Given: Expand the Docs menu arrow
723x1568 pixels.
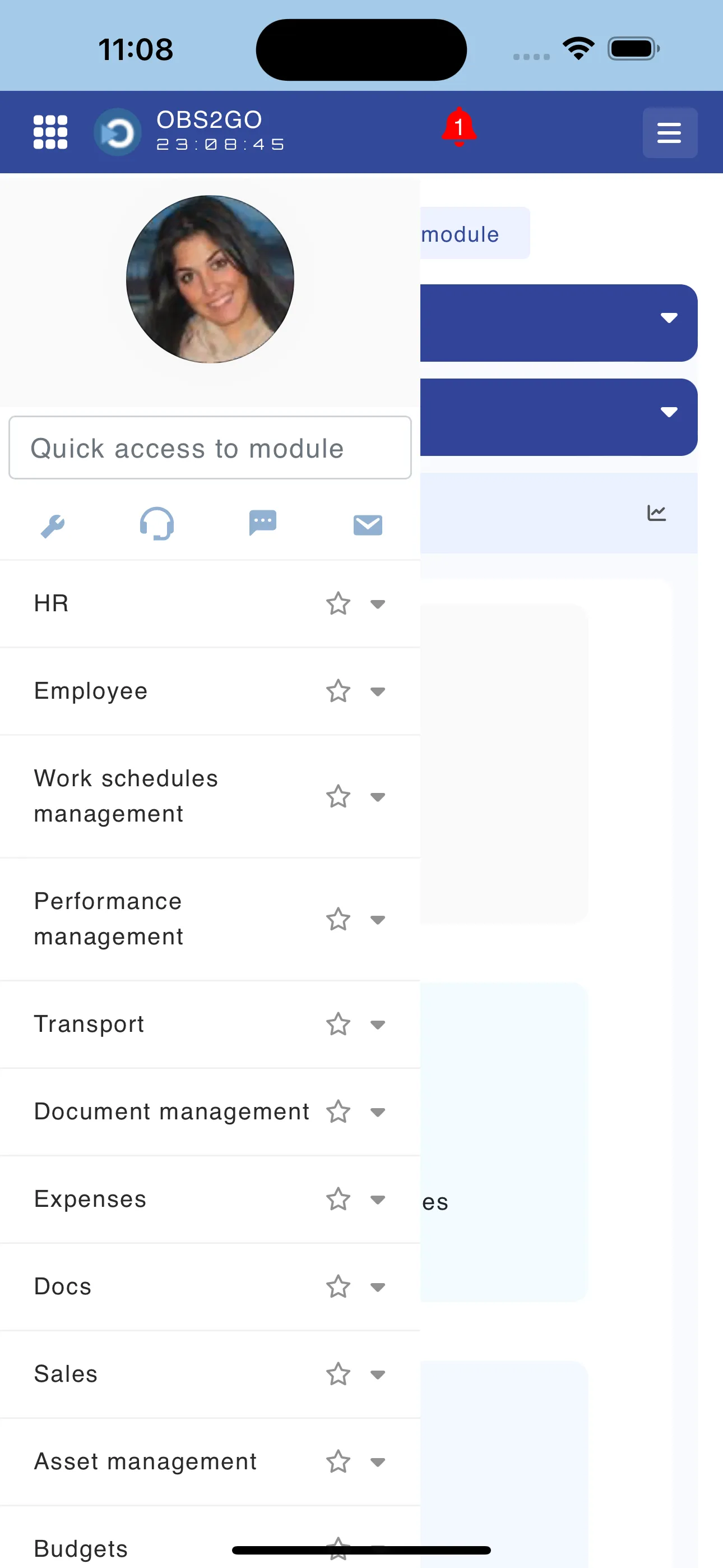Looking at the screenshot, I should (378, 1287).
